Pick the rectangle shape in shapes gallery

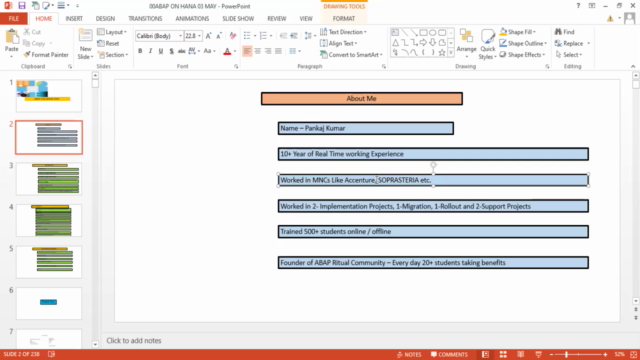pyautogui.click(x=423, y=32)
